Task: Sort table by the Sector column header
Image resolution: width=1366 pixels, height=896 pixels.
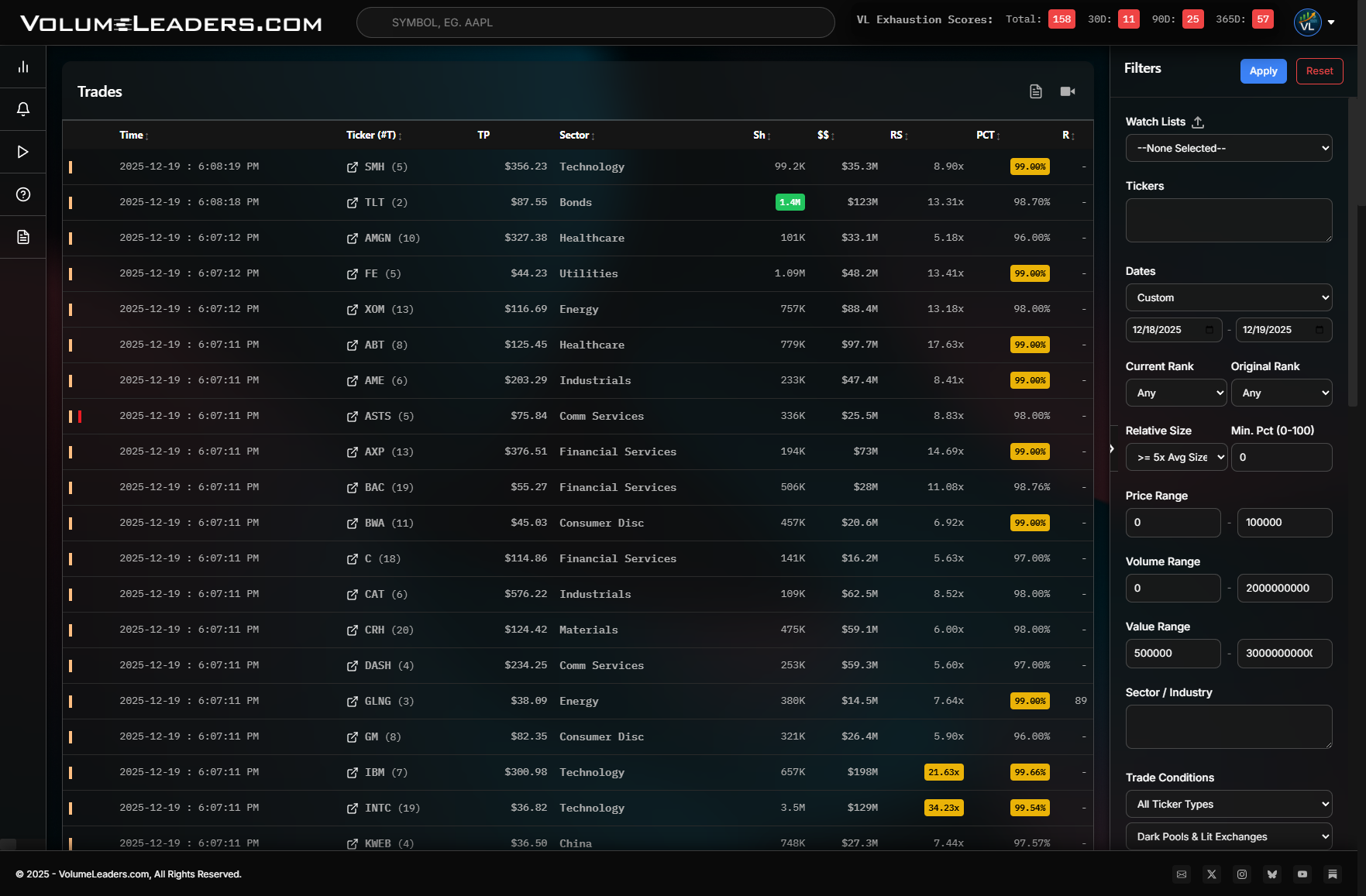Action: [x=576, y=136]
